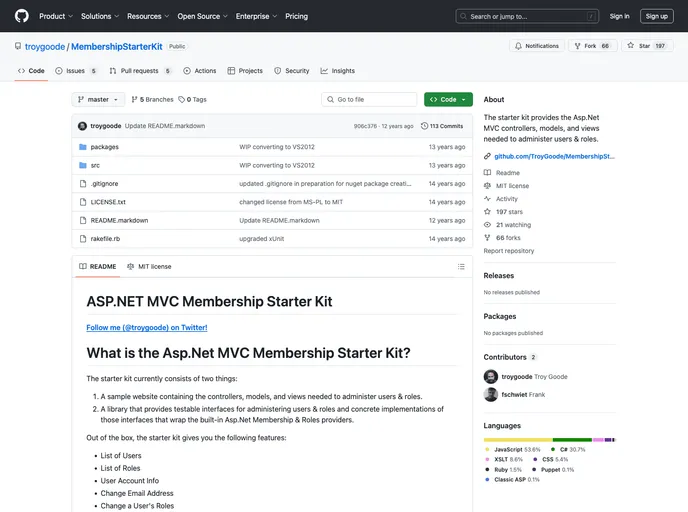
Task: Open github.com/TroyGoode link in About
Action: click(x=554, y=156)
